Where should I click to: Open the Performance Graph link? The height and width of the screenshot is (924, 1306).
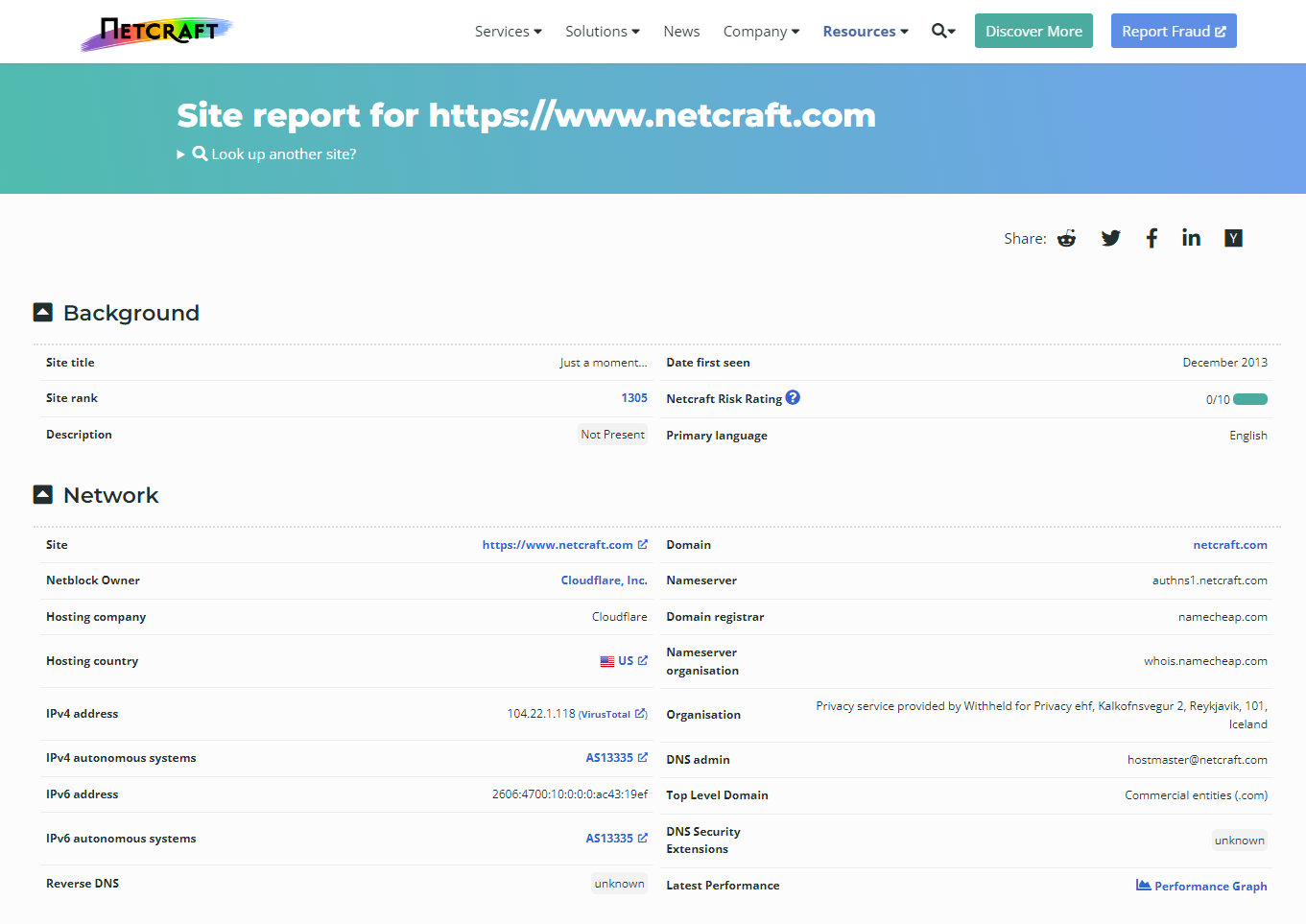click(1201, 886)
